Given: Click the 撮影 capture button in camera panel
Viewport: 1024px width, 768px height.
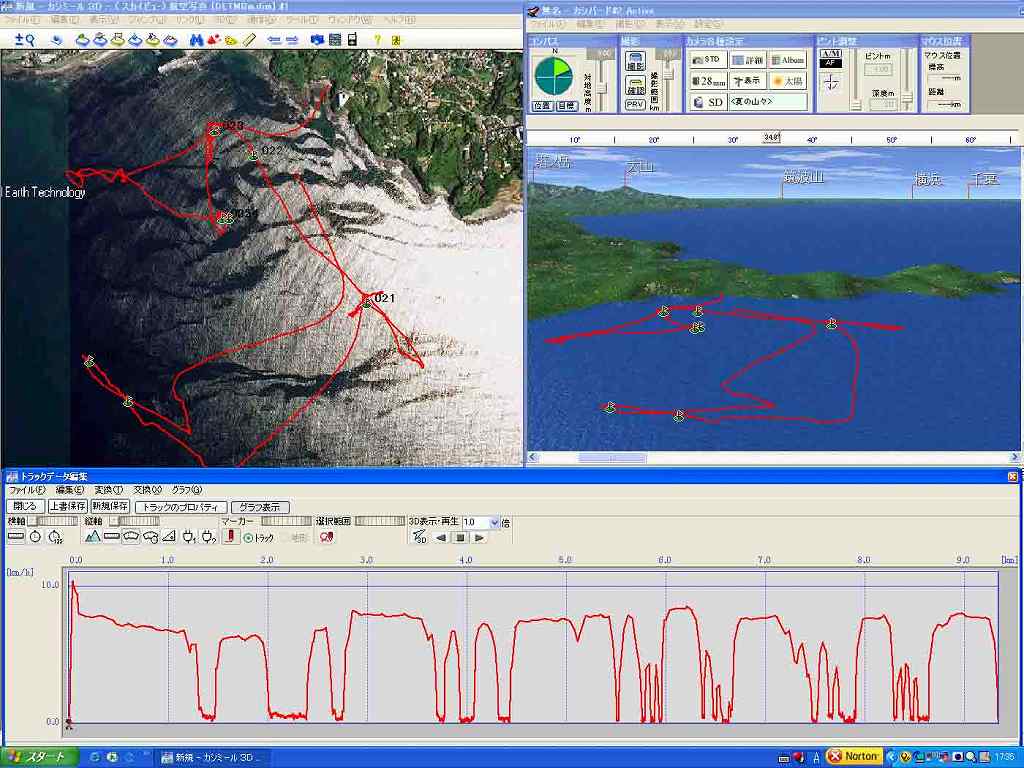Looking at the screenshot, I should tap(635, 62).
